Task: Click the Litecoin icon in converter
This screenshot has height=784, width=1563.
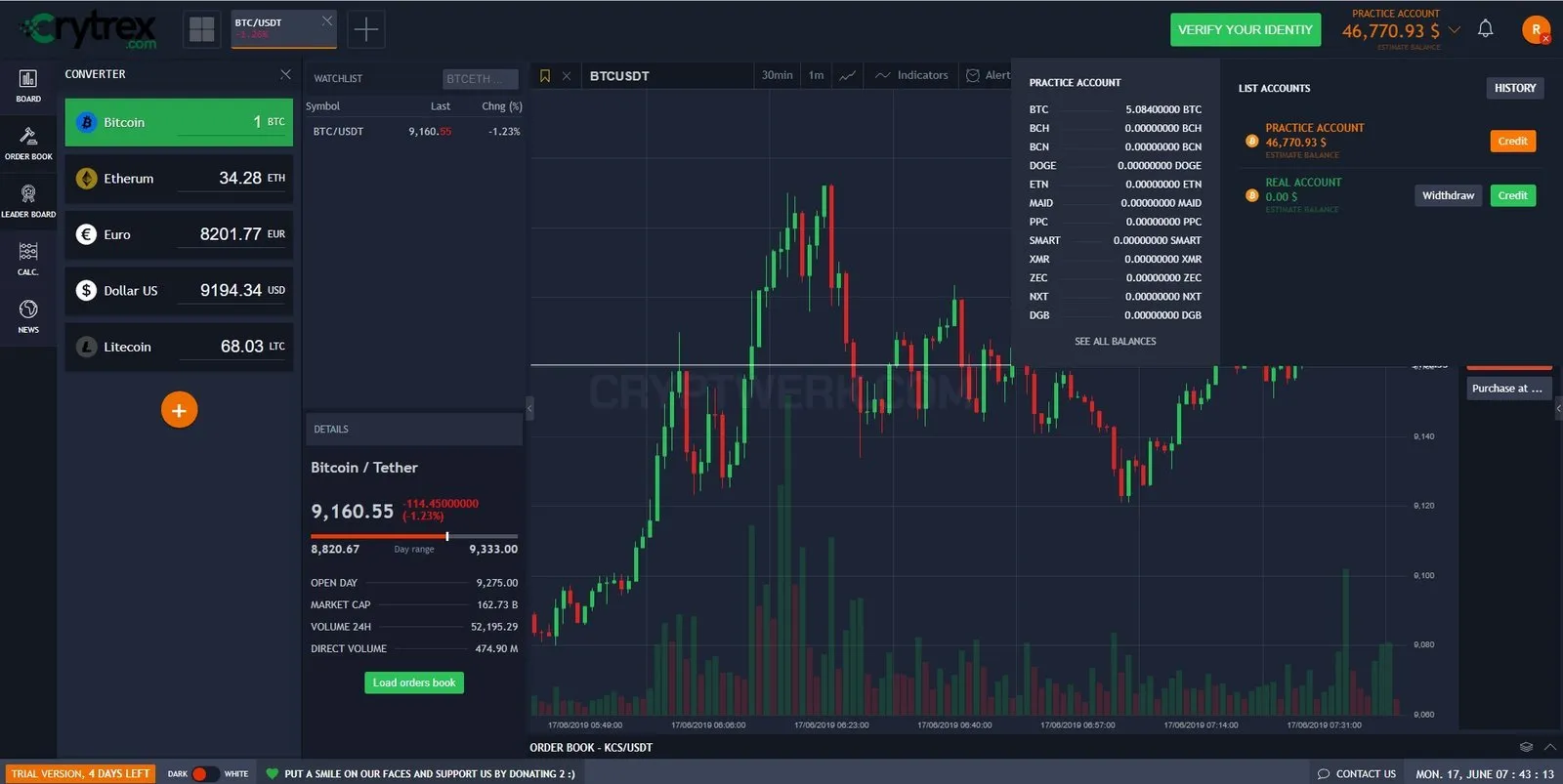Action: pos(86,347)
